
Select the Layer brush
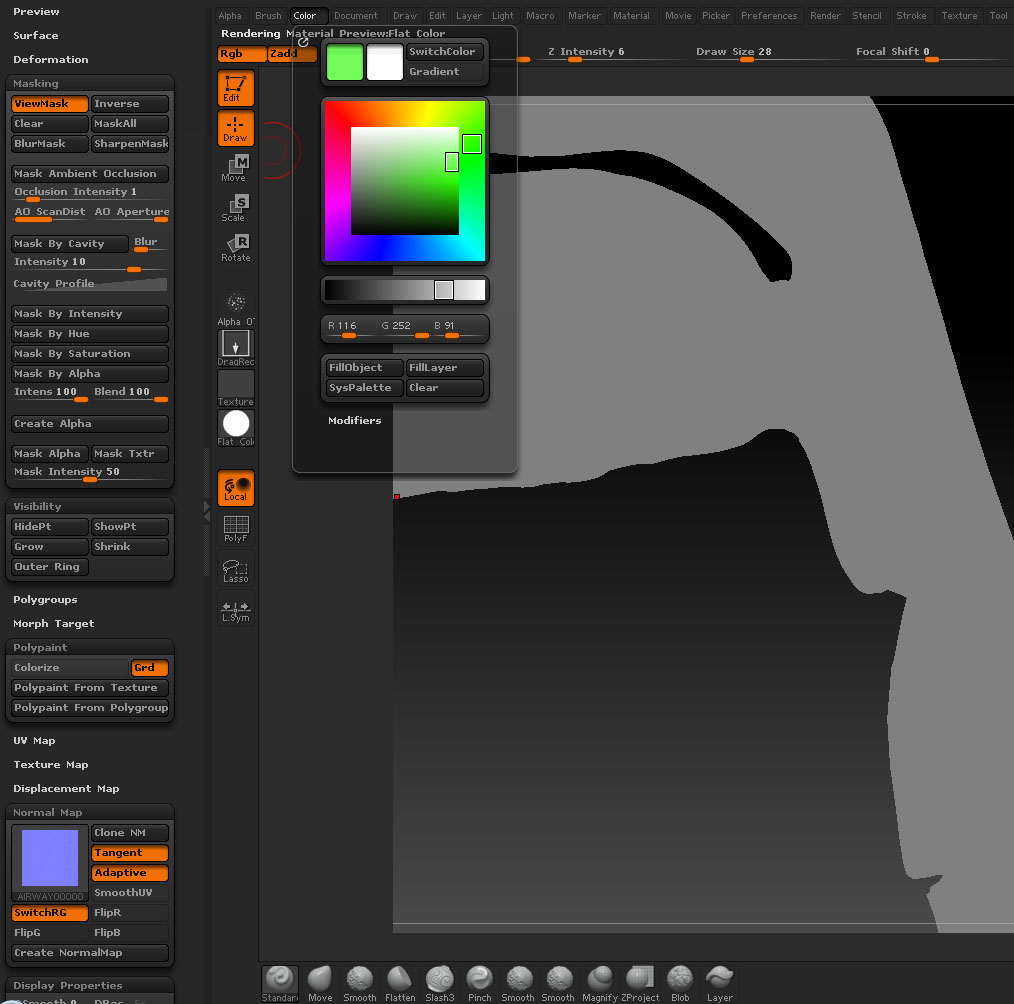[x=719, y=983]
